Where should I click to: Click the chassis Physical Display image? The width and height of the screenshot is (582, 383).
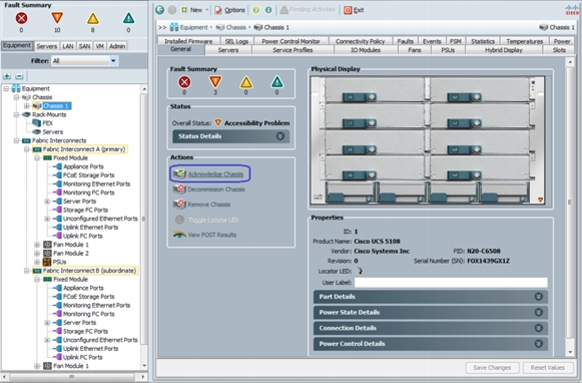pos(428,140)
